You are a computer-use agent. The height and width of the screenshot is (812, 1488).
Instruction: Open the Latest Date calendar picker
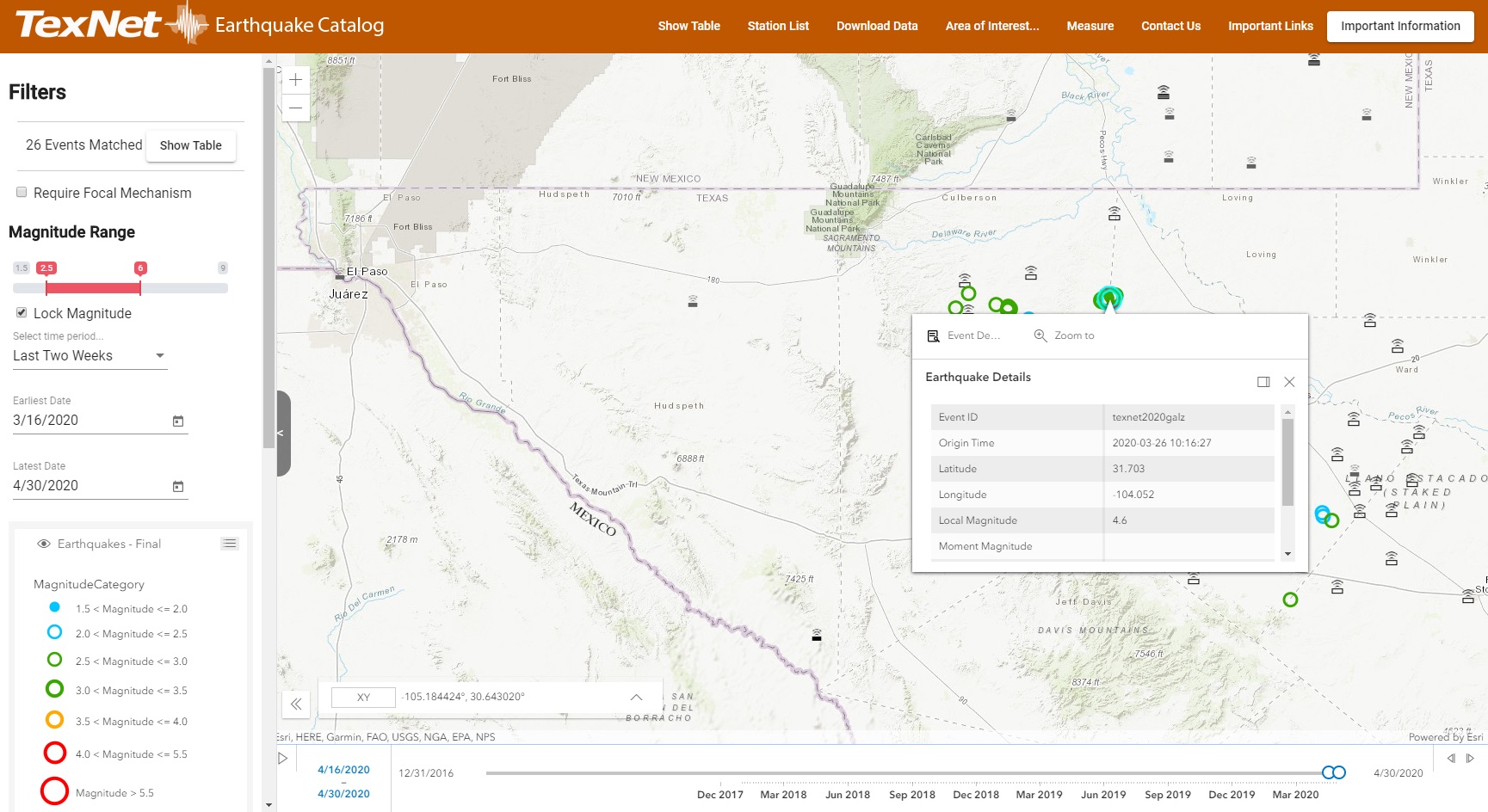tap(178, 486)
